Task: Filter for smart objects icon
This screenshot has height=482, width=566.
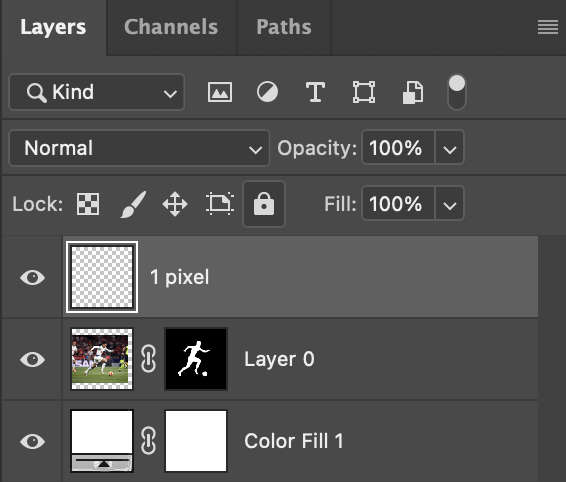Action: coord(413,92)
